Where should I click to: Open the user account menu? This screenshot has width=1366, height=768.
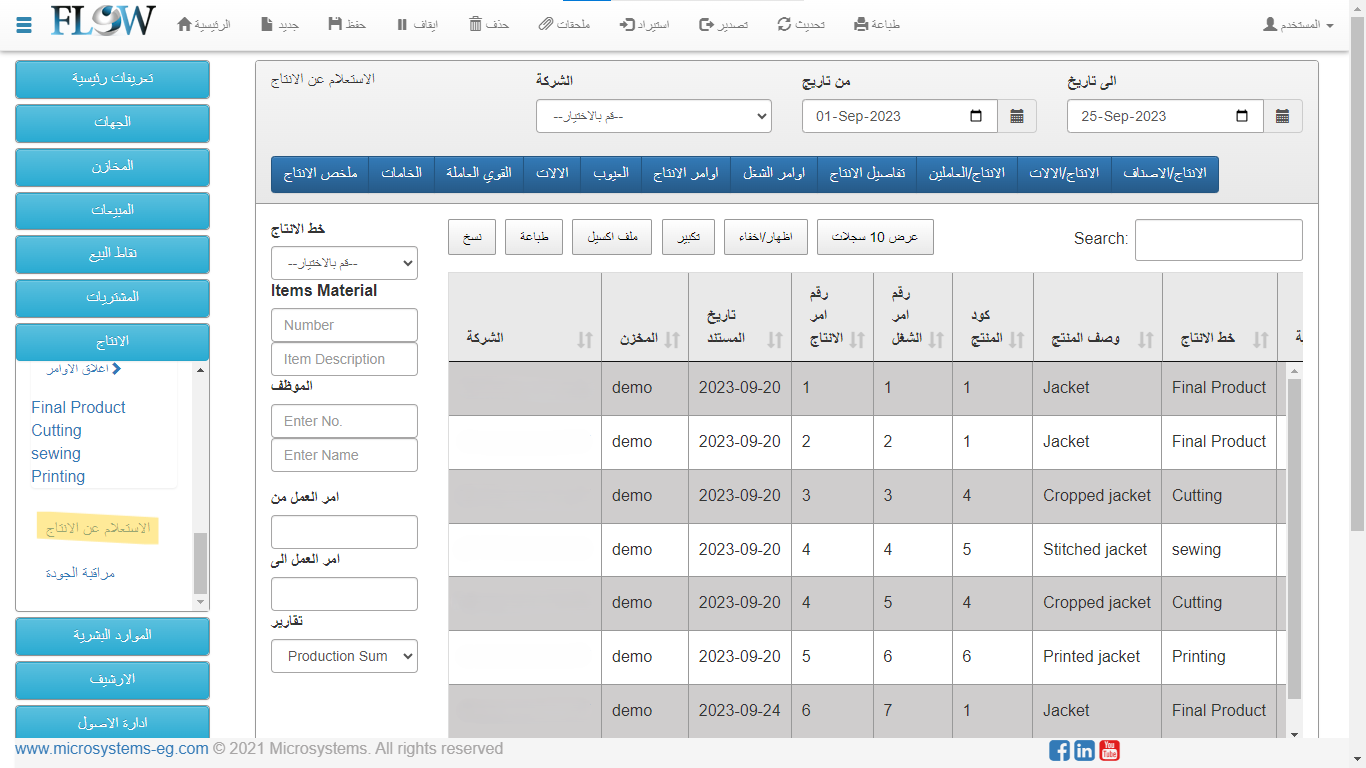coord(1298,24)
